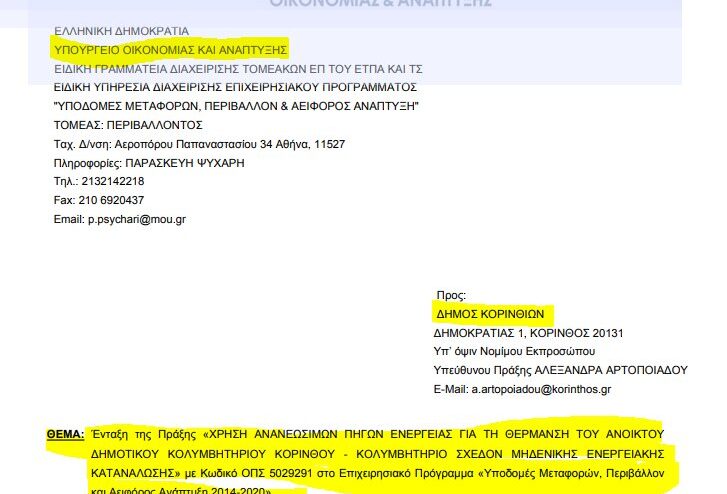Viewport: 727px width, 494px height.
Task: Click the underlined 'ΘΕΜΑ:' label
Action: click(x=65, y=435)
